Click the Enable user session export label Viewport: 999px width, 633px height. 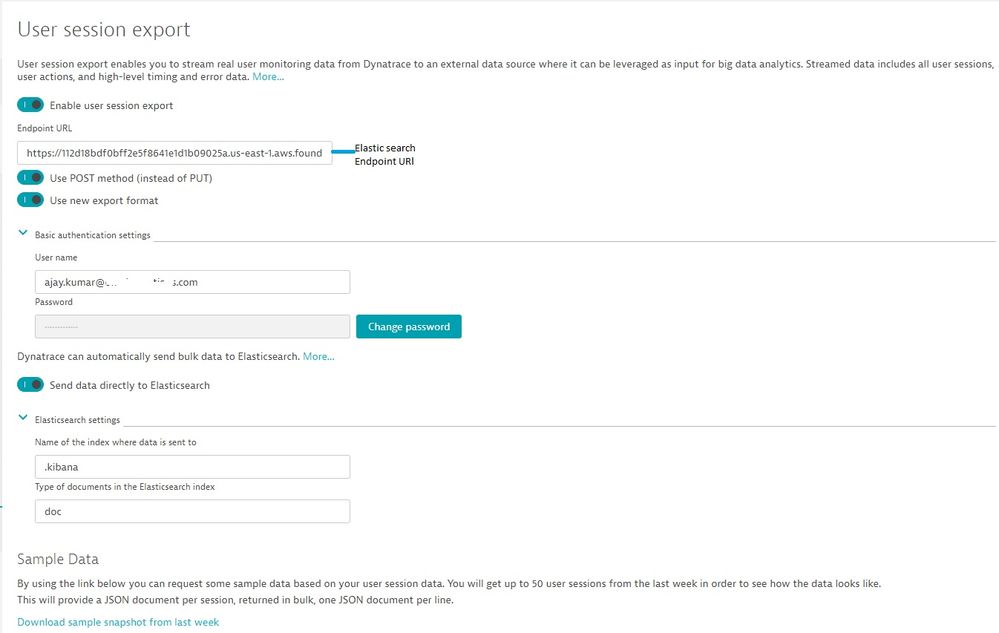click(x=111, y=105)
